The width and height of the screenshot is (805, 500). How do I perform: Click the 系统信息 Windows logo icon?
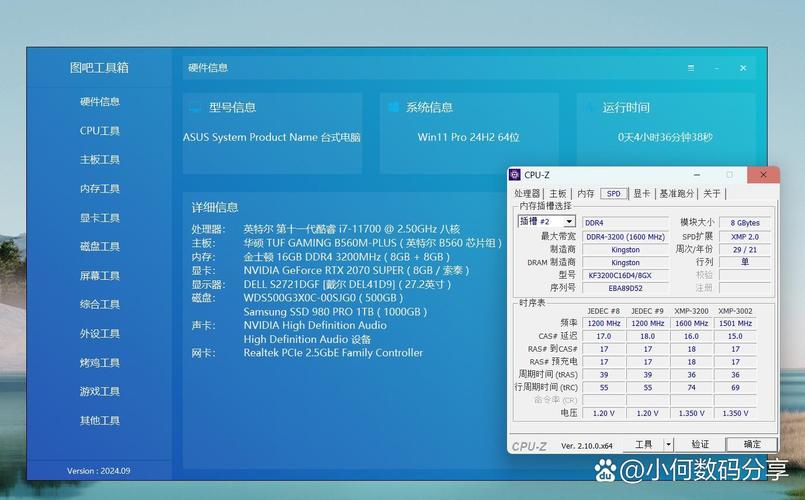tap(393, 107)
